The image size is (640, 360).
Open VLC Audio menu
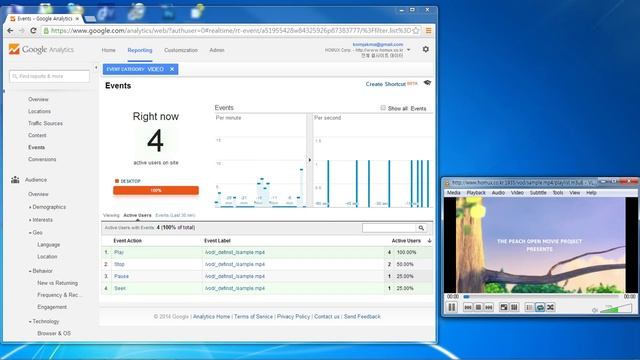pyautogui.click(x=498, y=193)
